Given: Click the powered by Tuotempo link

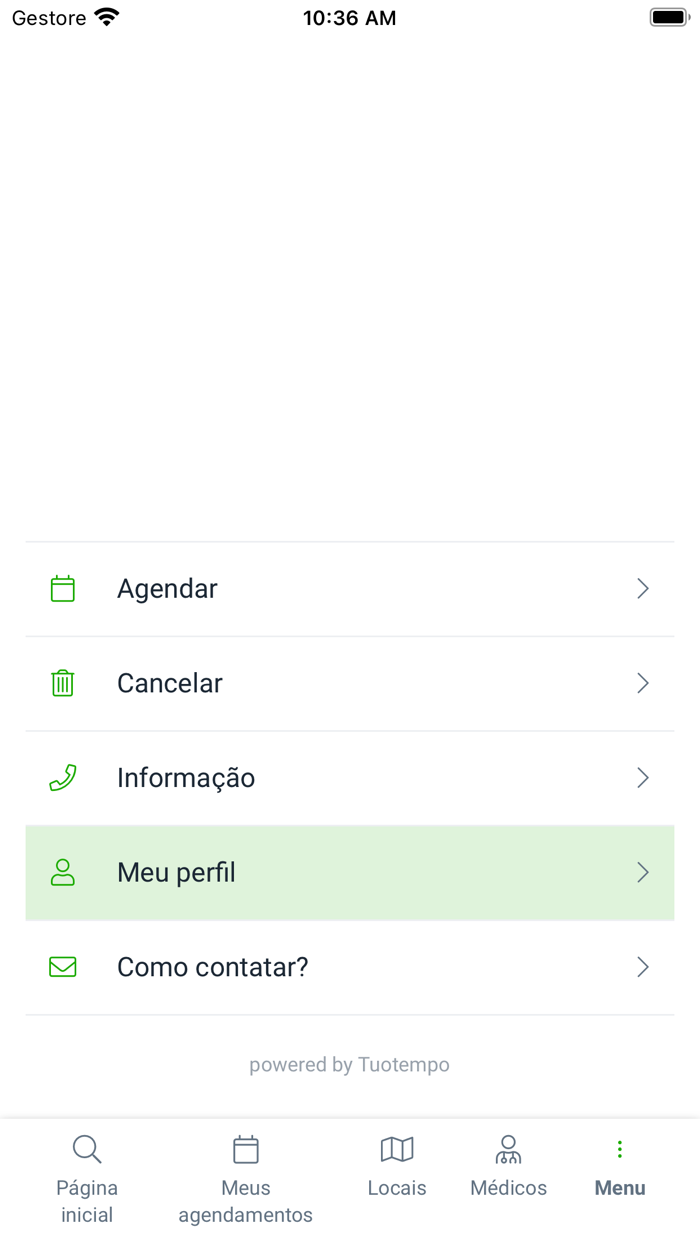Looking at the screenshot, I should (x=349, y=1064).
